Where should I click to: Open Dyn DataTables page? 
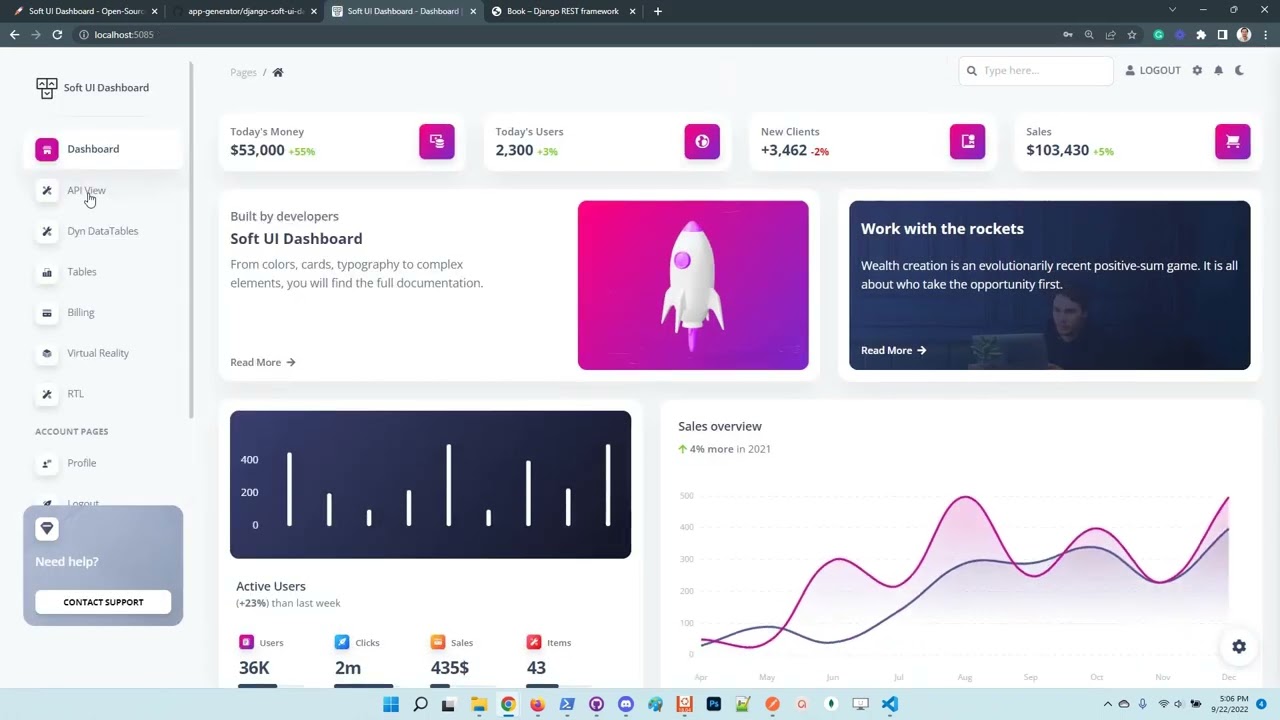pyautogui.click(x=103, y=231)
